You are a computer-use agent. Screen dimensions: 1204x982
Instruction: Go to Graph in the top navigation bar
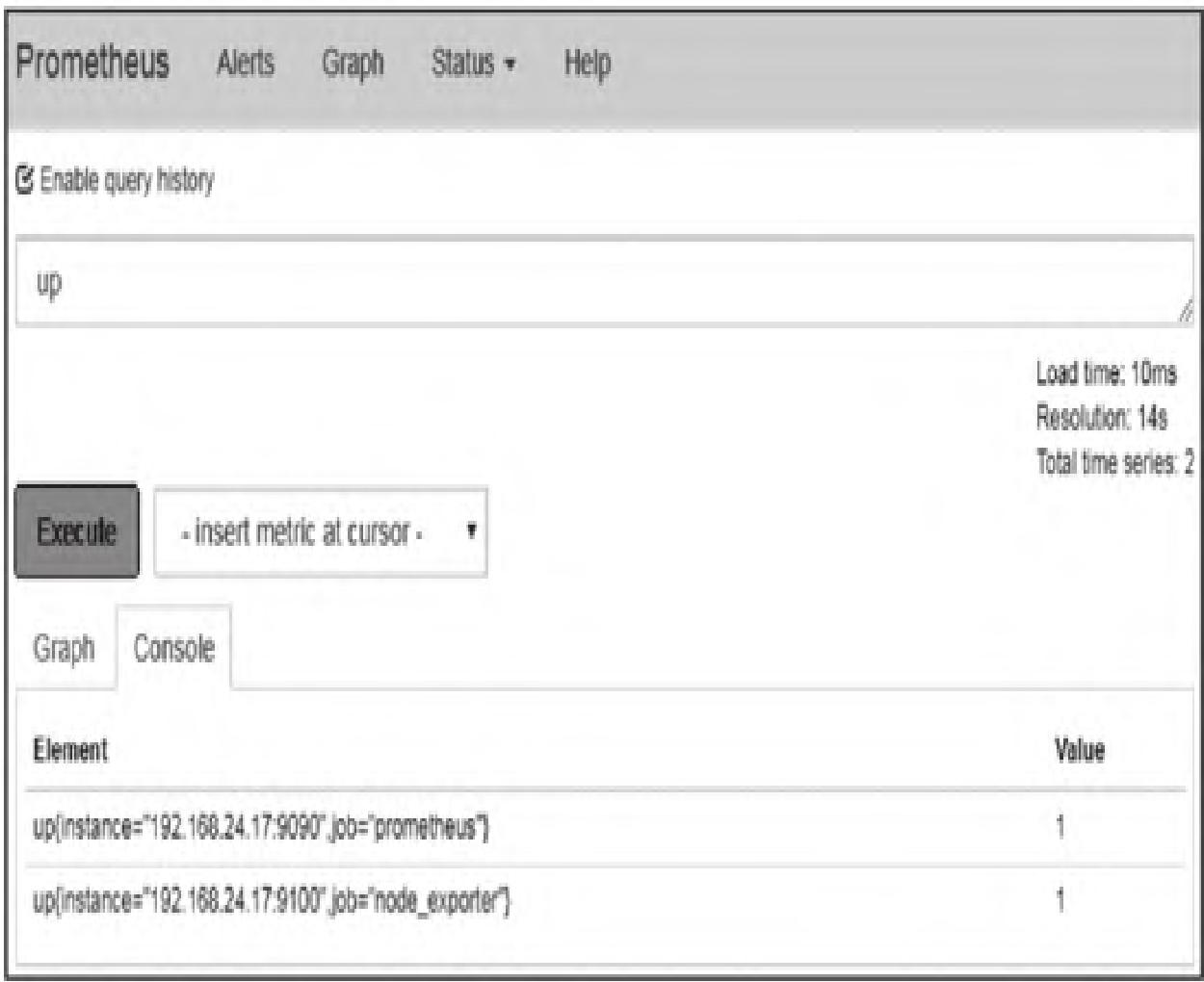tap(353, 64)
